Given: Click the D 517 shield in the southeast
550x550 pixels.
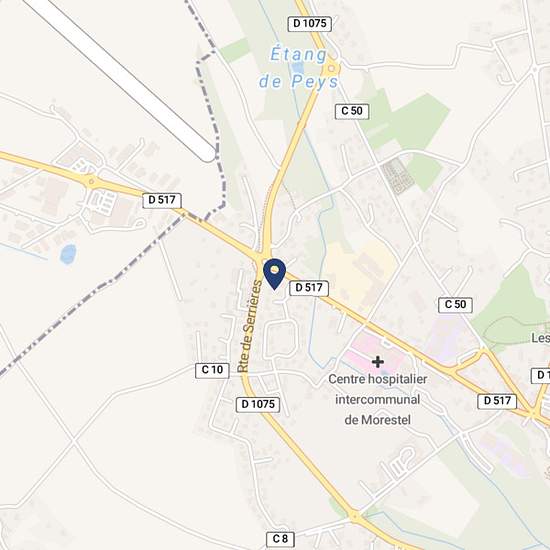Looking at the screenshot, I should pos(497,401).
